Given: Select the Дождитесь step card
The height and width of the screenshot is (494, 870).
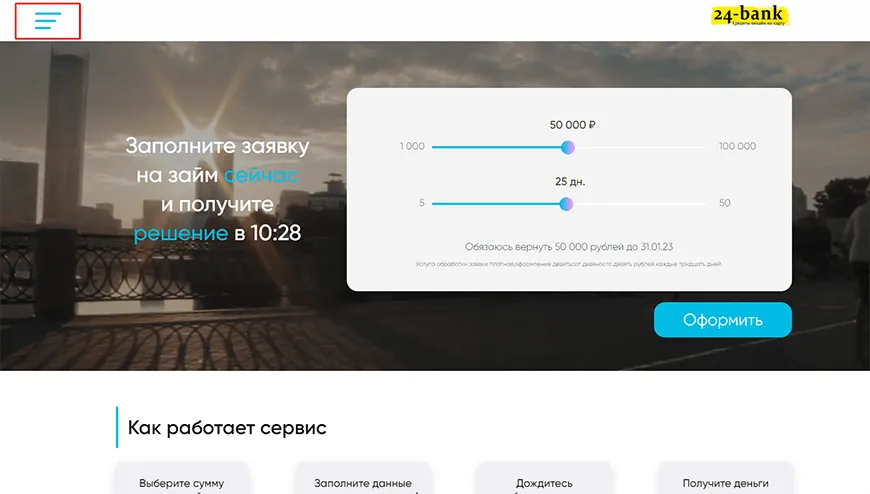Looking at the screenshot, I should [x=544, y=478].
